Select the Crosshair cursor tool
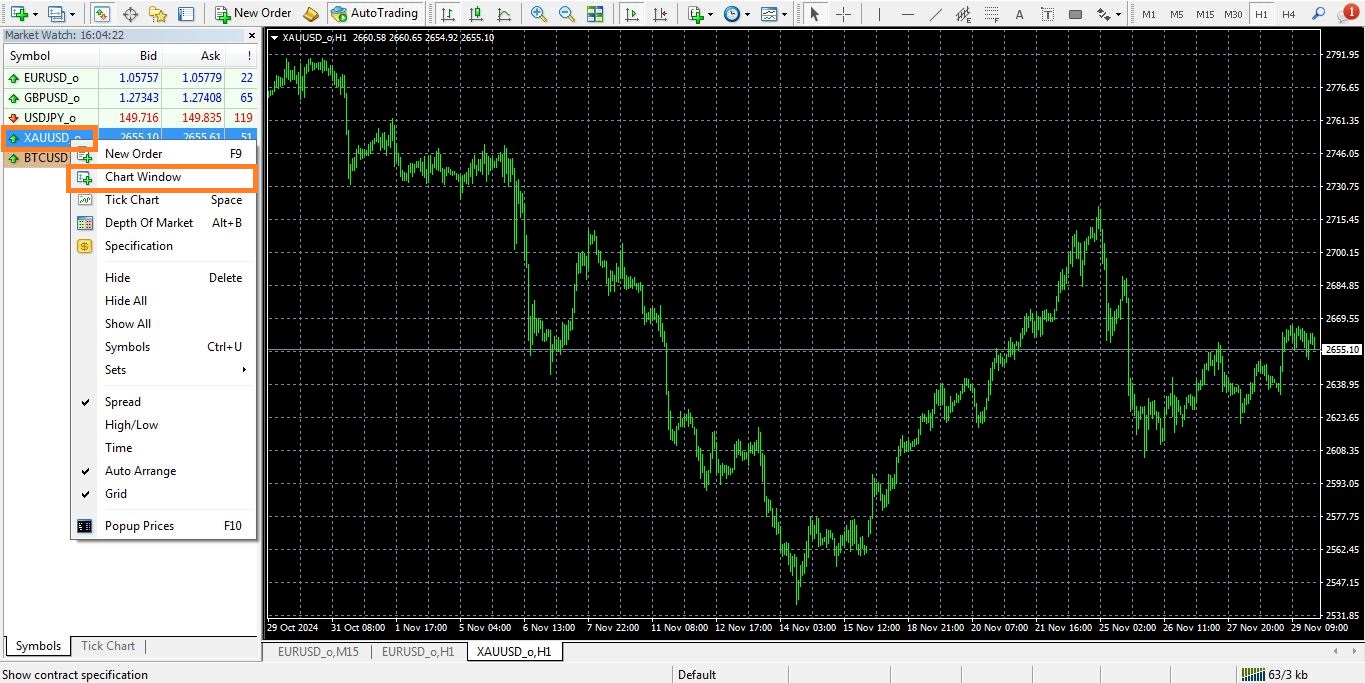The image size is (1365, 683). (x=843, y=14)
